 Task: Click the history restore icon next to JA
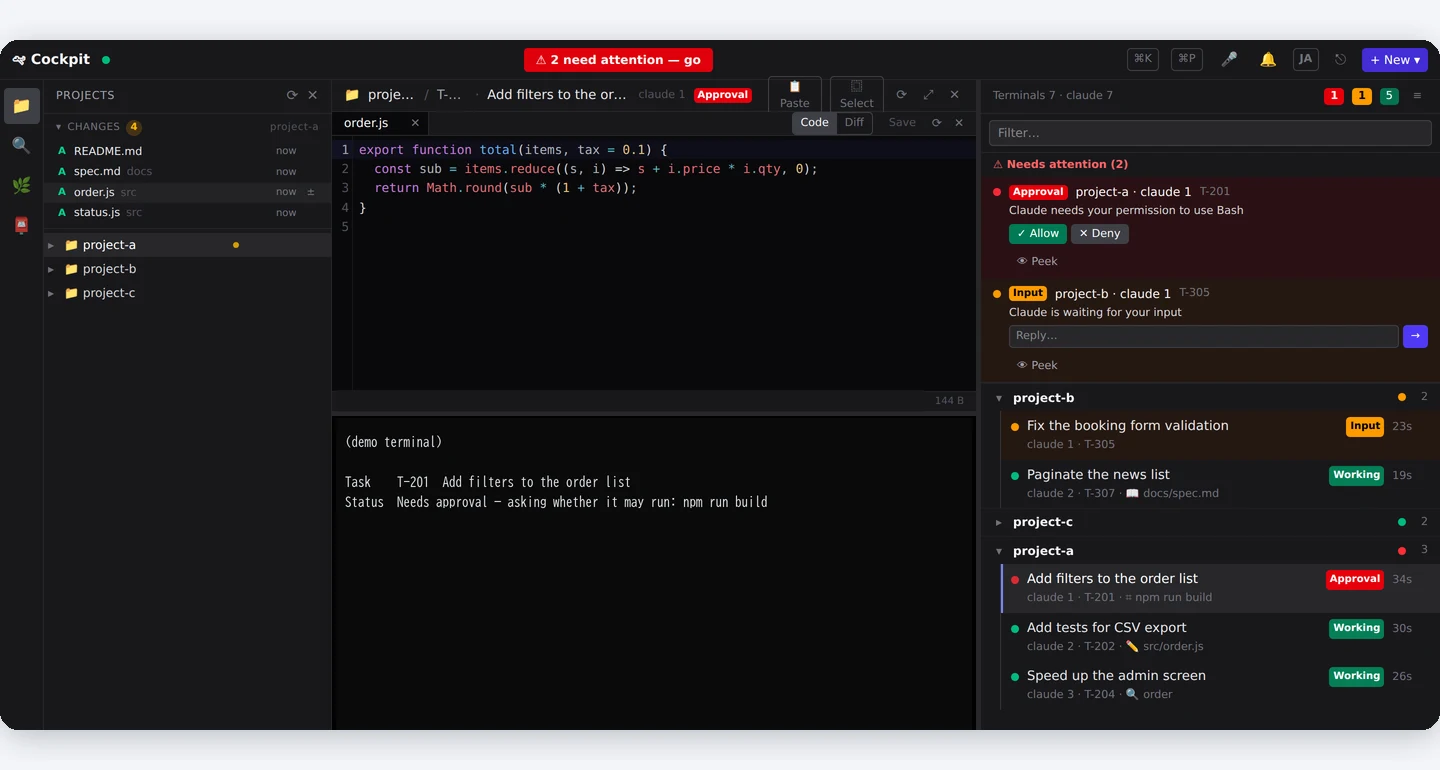1340,60
